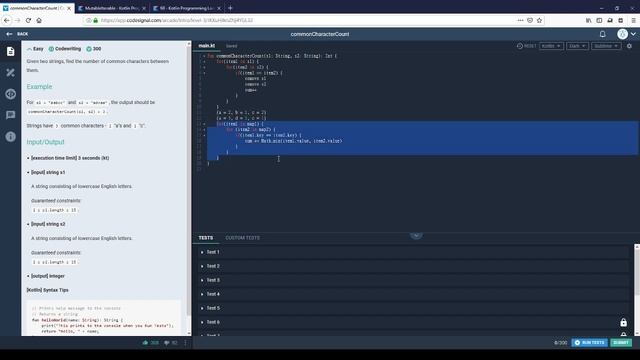Open the task description sidebar icon
Image resolution: width=640 pixels, height=360 pixels.
(x=11, y=51)
